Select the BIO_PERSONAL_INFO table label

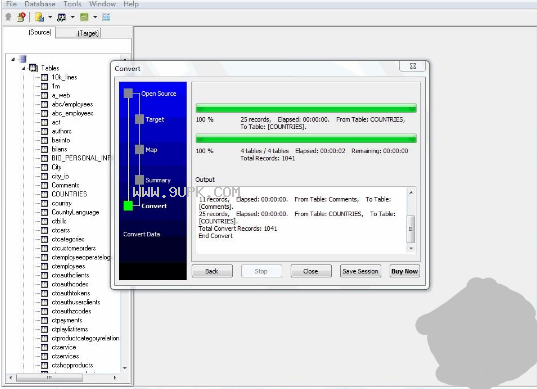click(x=82, y=158)
